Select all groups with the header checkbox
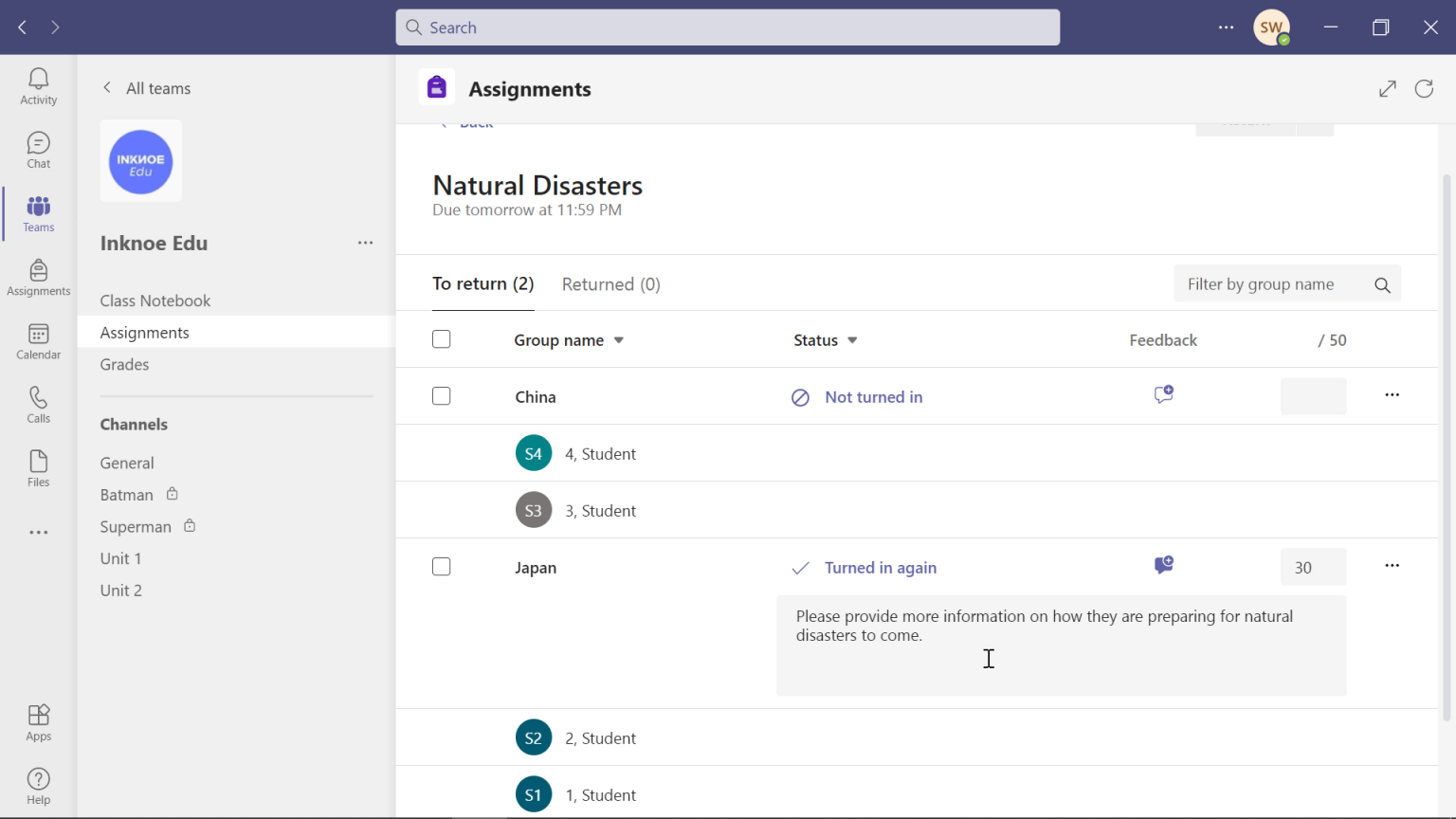The image size is (1456, 819). 441,338
